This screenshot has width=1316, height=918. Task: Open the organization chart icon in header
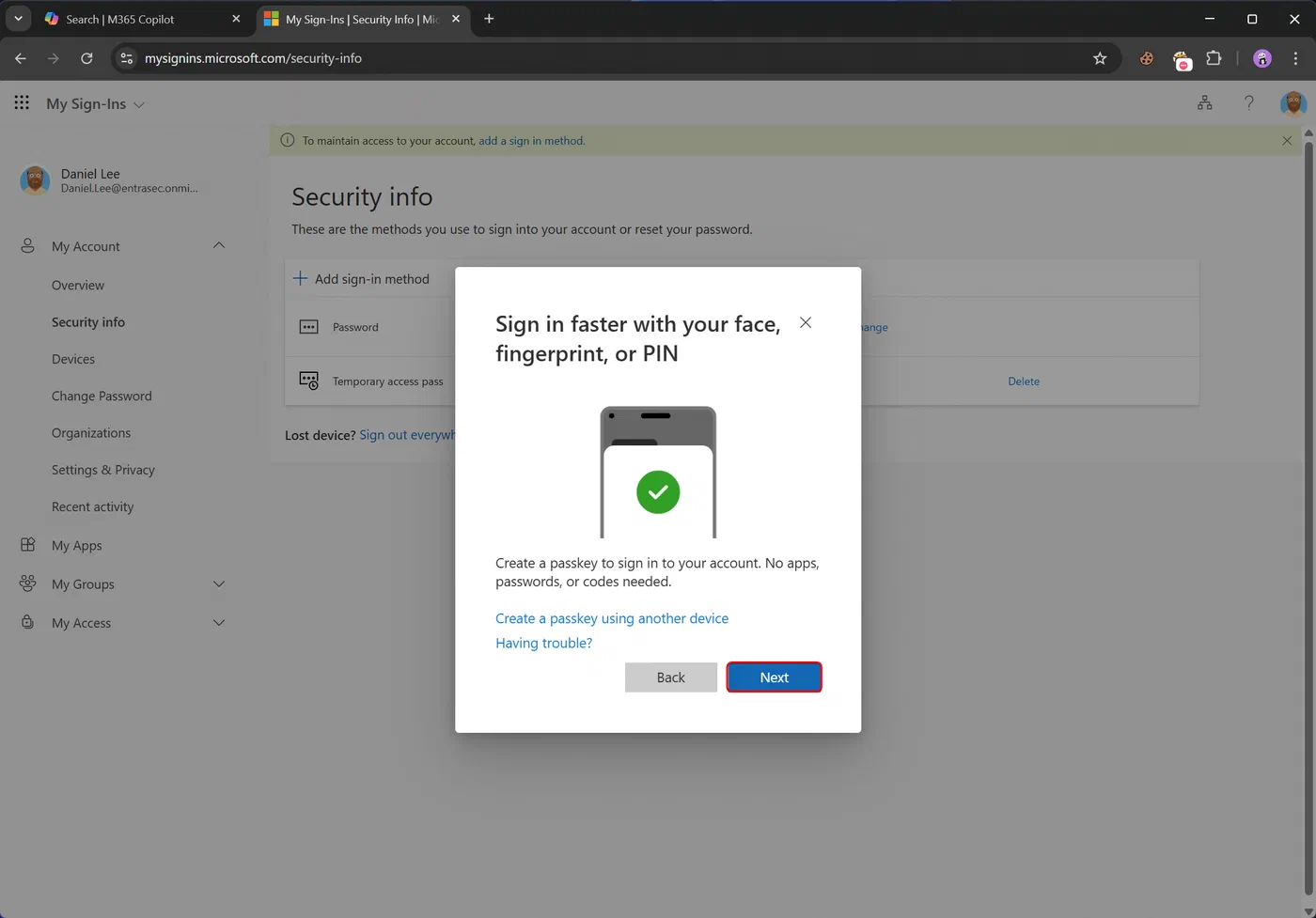(1204, 103)
